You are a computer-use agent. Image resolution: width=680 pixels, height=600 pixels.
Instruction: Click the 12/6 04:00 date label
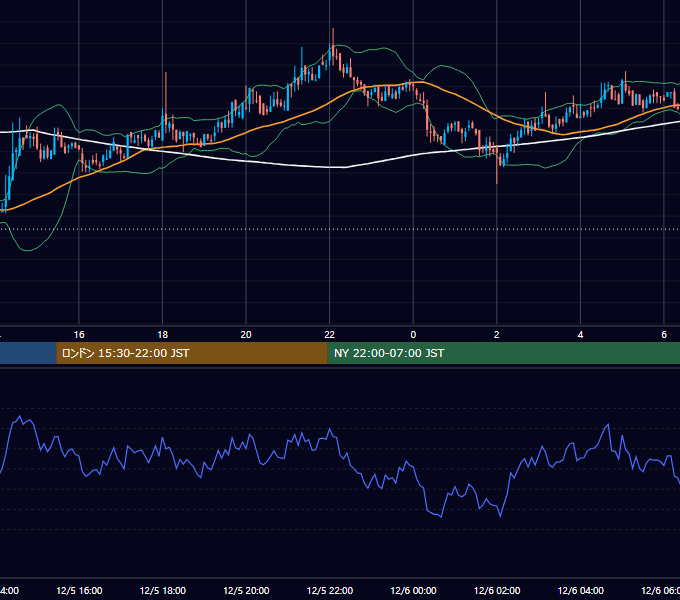click(580, 591)
